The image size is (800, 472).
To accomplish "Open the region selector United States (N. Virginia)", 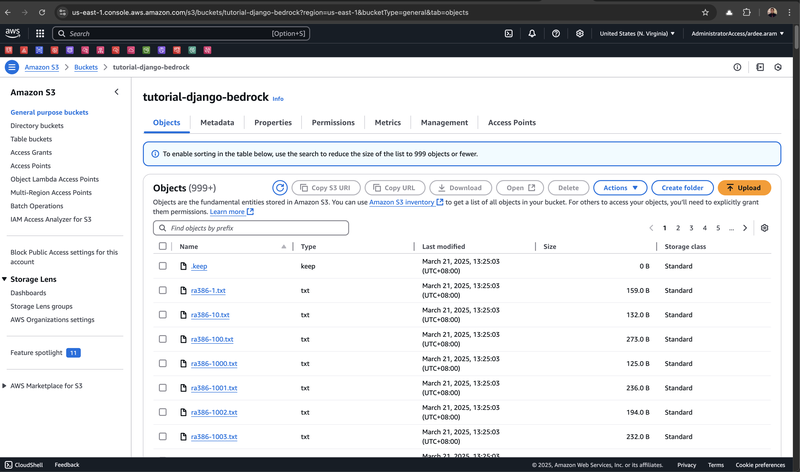I will (637, 34).
